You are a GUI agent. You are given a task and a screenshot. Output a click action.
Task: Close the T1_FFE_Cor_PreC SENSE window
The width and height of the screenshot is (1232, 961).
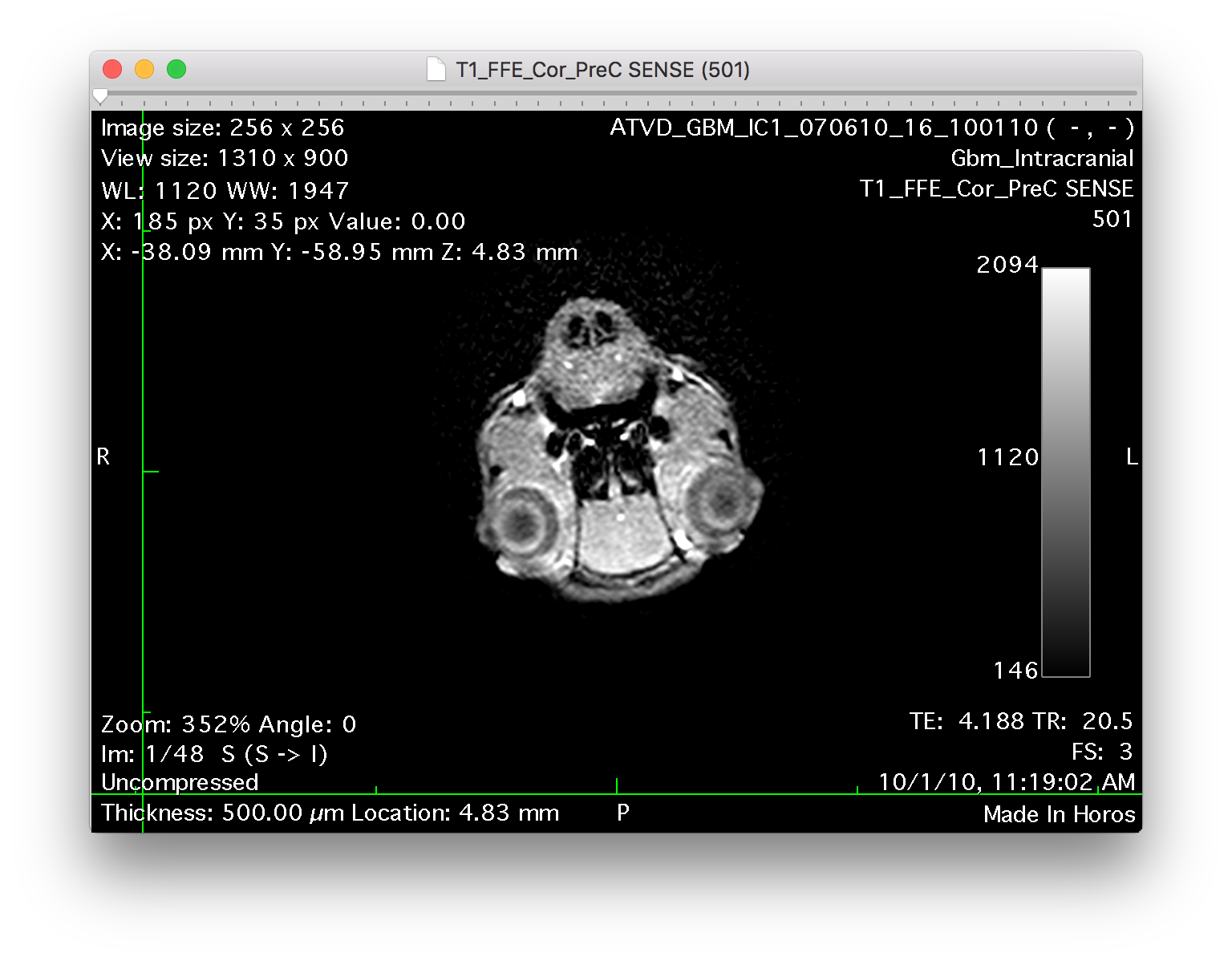112,70
